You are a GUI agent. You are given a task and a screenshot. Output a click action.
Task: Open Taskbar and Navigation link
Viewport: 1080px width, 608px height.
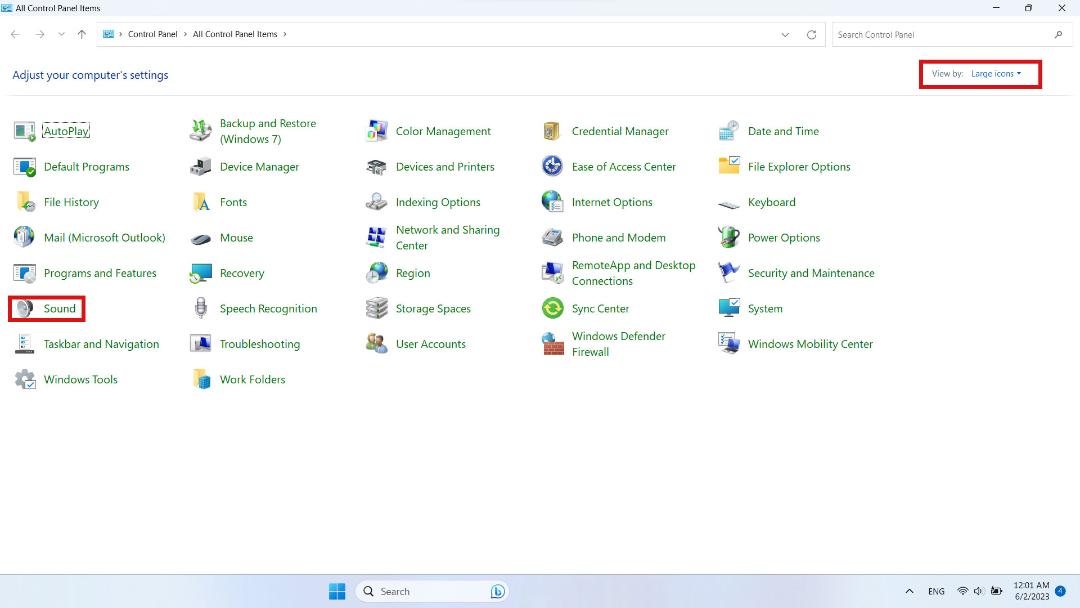point(101,344)
